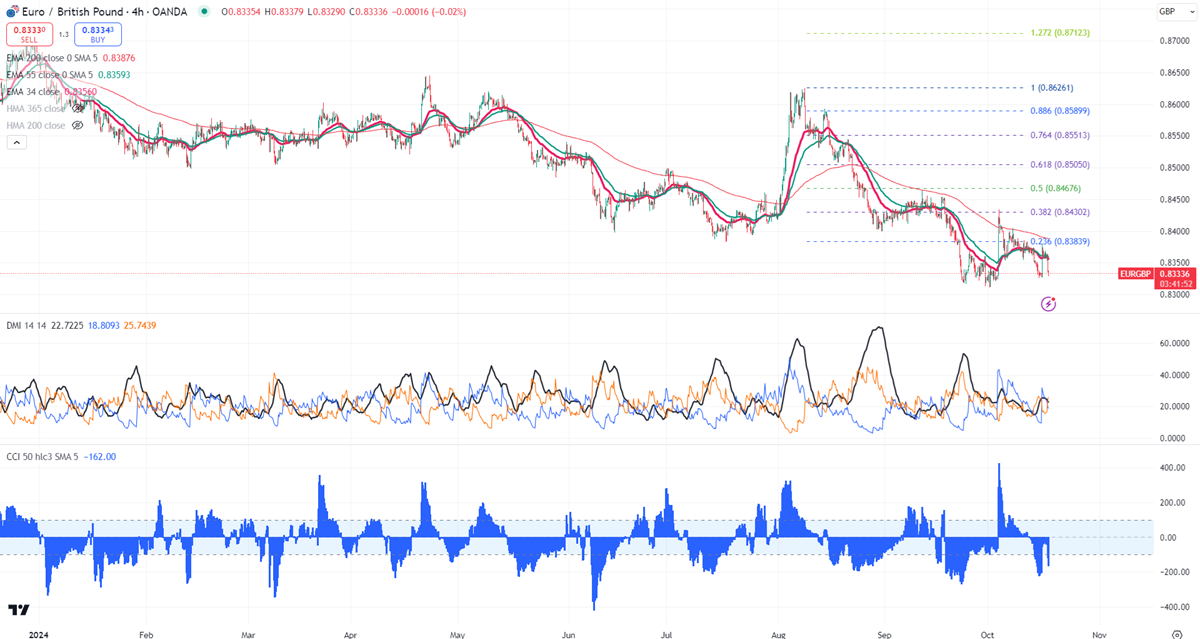Click the 0.618 (0.85050) Fibonacci label
The width and height of the screenshot is (1200, 639).
coord(1061,164)
